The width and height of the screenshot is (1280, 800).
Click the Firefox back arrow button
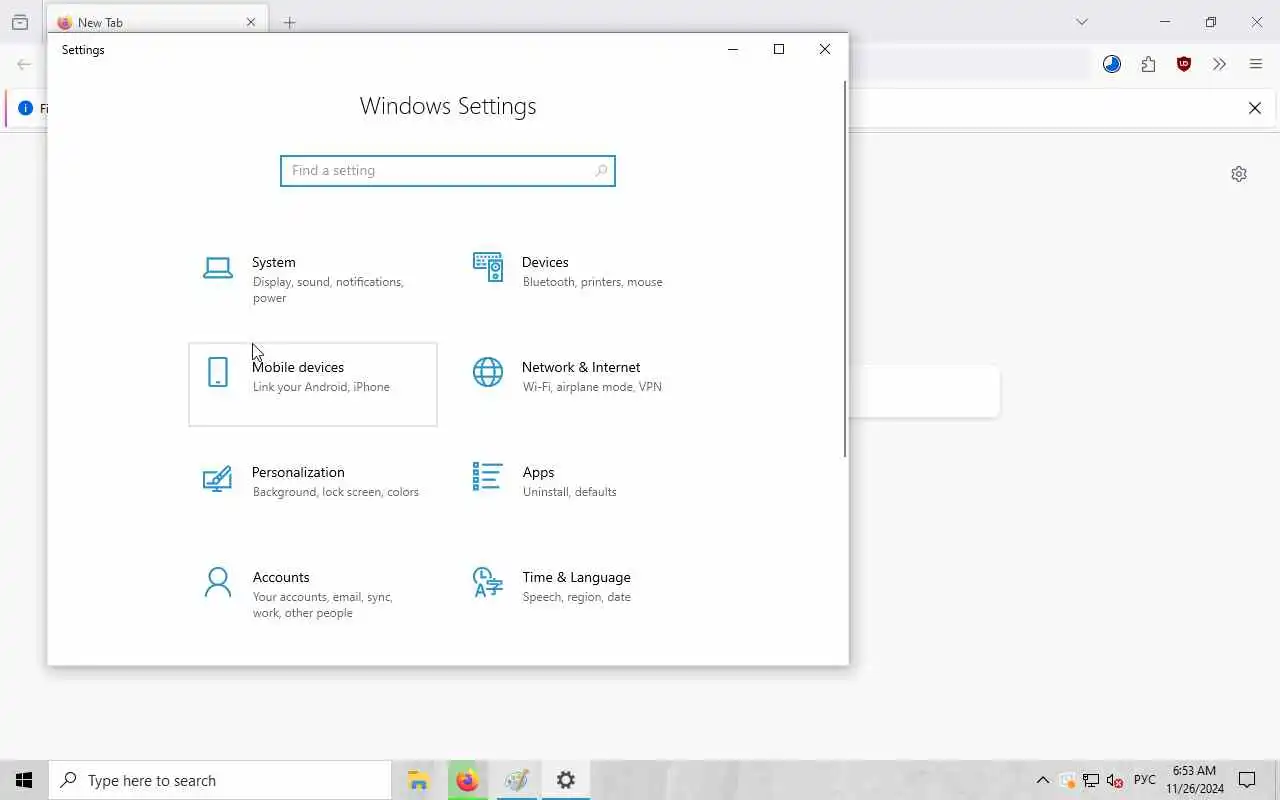(x=24, y=64)
